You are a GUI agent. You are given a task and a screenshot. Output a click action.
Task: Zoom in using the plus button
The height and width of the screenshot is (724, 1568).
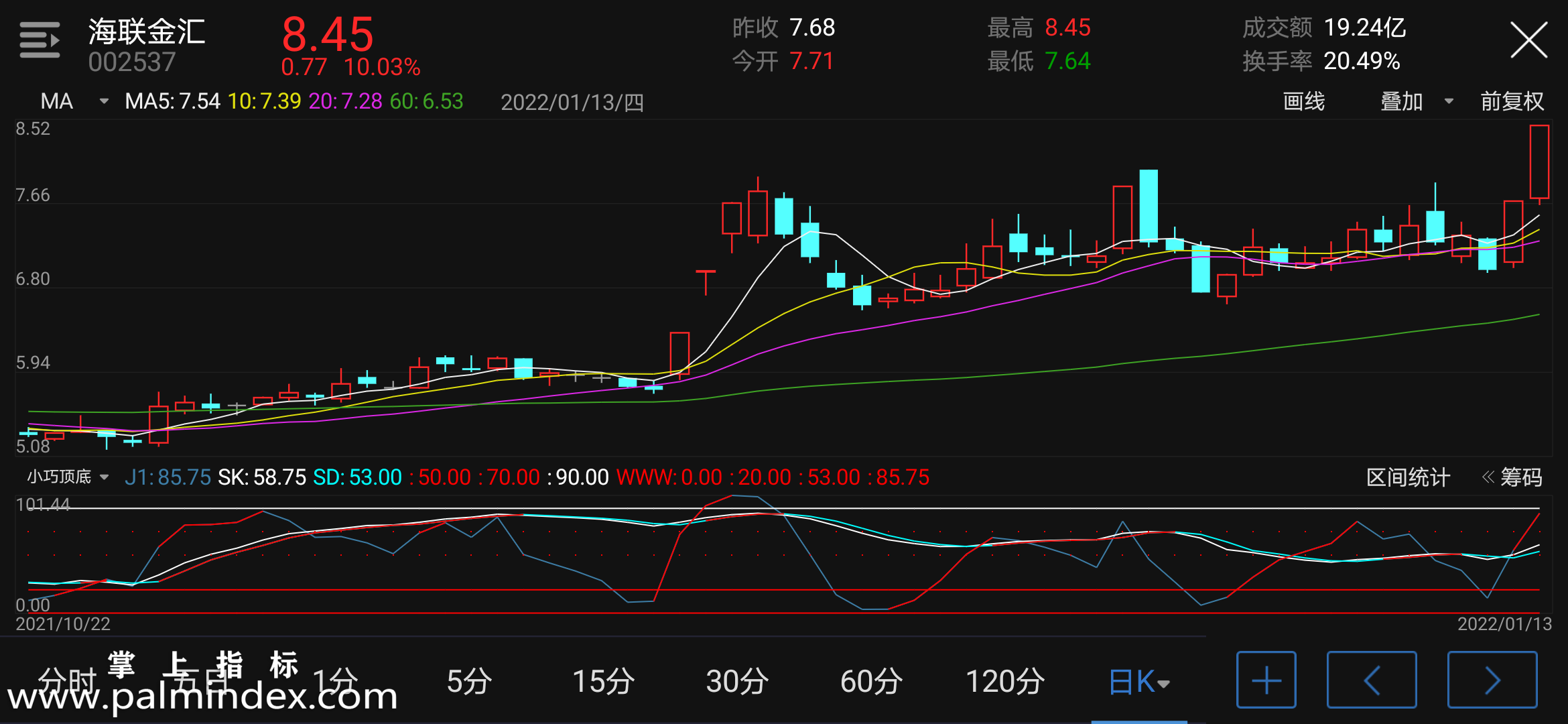1266,680
